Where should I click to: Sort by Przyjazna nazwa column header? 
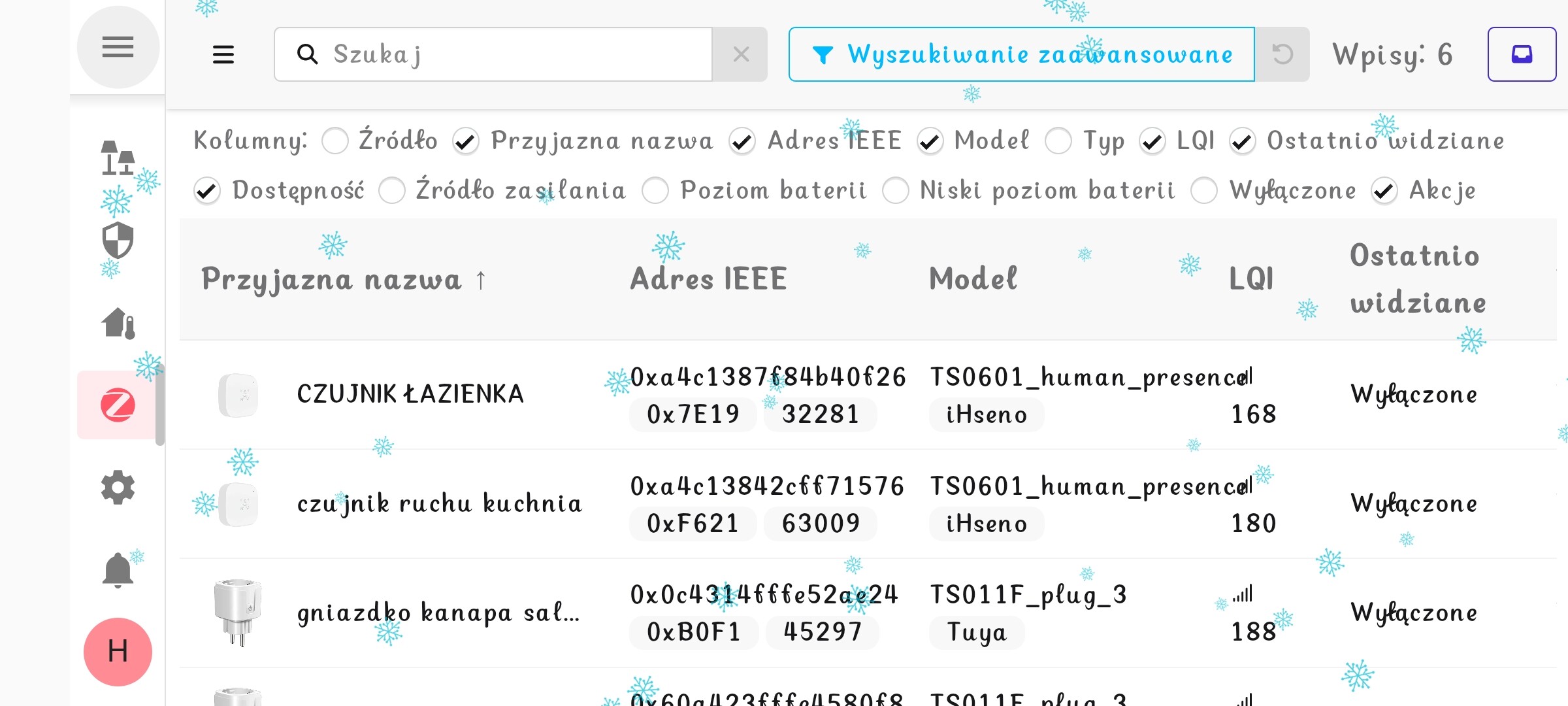(332, 279)
